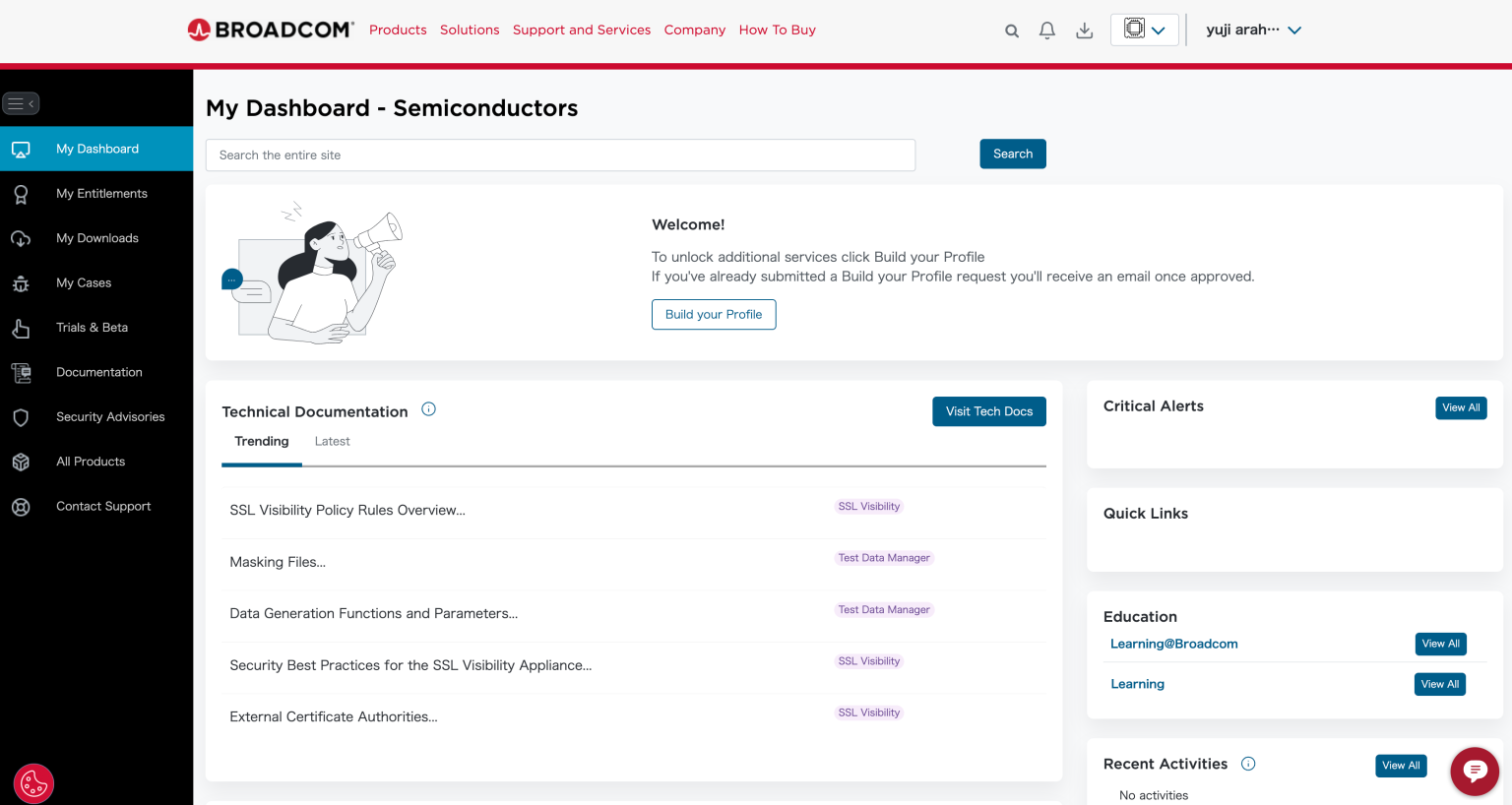Open the notifications bell icon

1046,30
